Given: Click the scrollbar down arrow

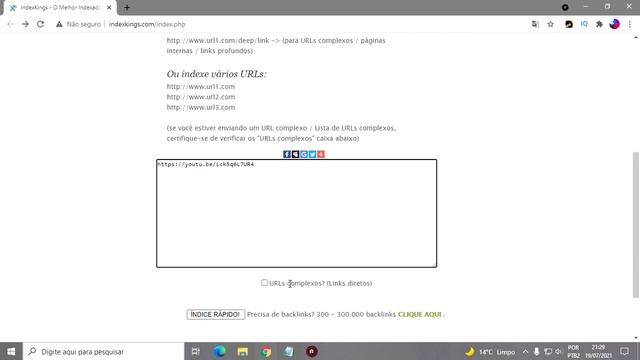Looking at the screenshot, I should pos(636,338).
